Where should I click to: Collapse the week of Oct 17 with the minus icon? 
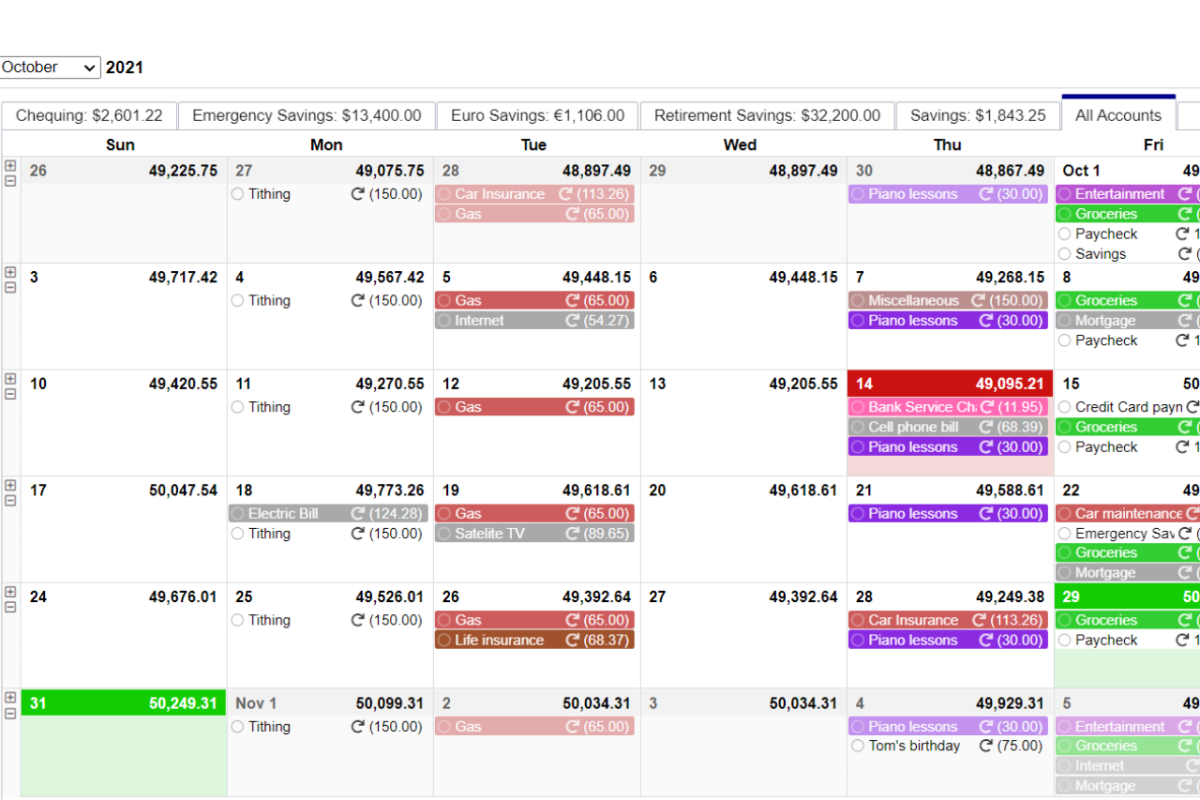(x=9, y=500)
